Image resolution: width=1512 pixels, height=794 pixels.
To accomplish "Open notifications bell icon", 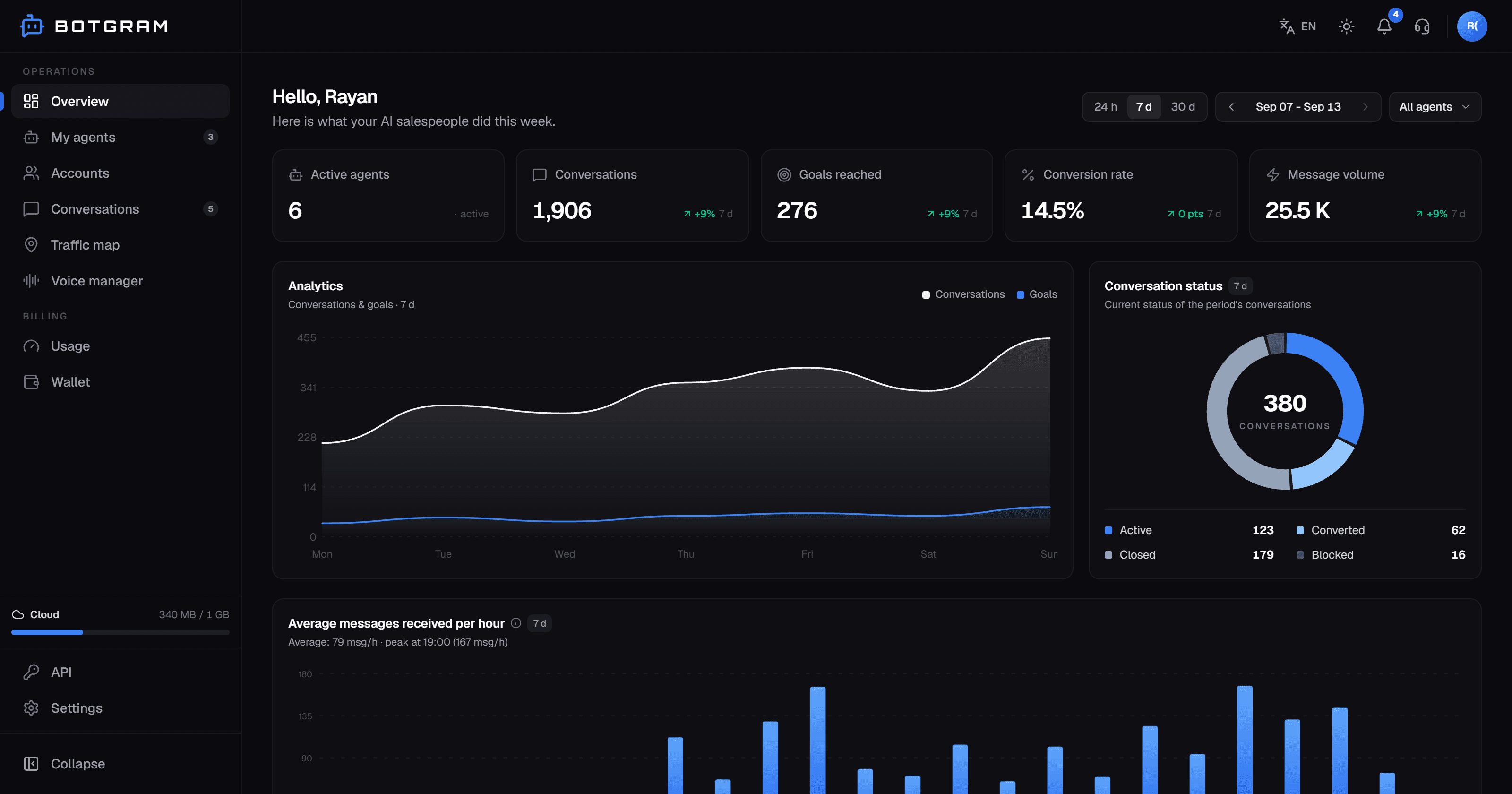I will point(1384,26).
